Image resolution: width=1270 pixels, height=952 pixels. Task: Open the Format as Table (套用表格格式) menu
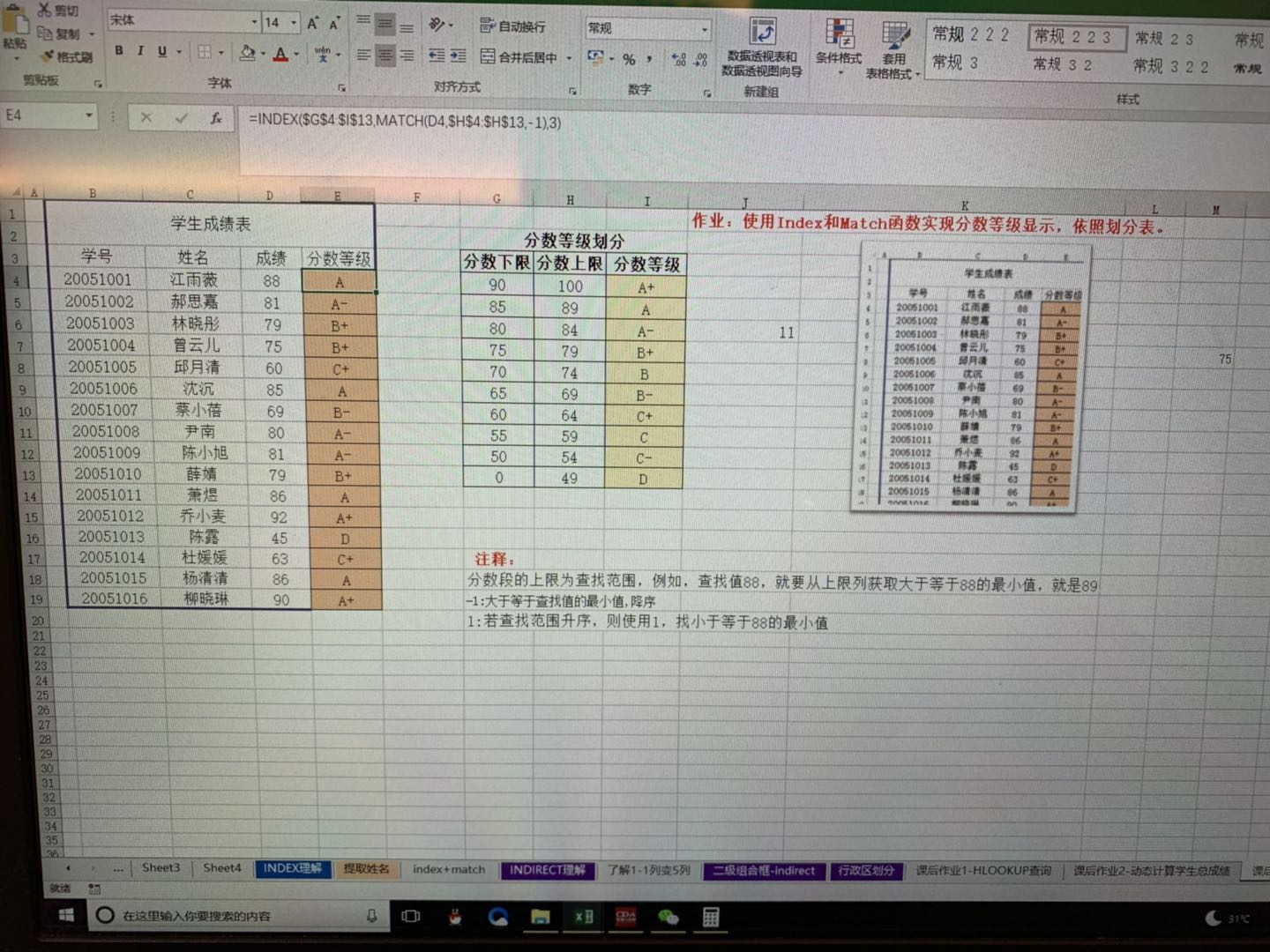coord(893,48)
